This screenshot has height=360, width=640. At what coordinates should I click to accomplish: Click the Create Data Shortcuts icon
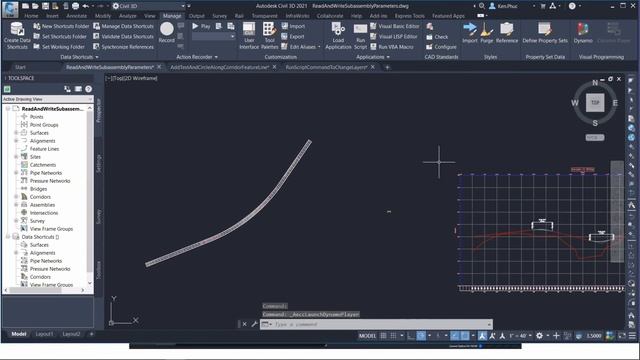[17, 30]
